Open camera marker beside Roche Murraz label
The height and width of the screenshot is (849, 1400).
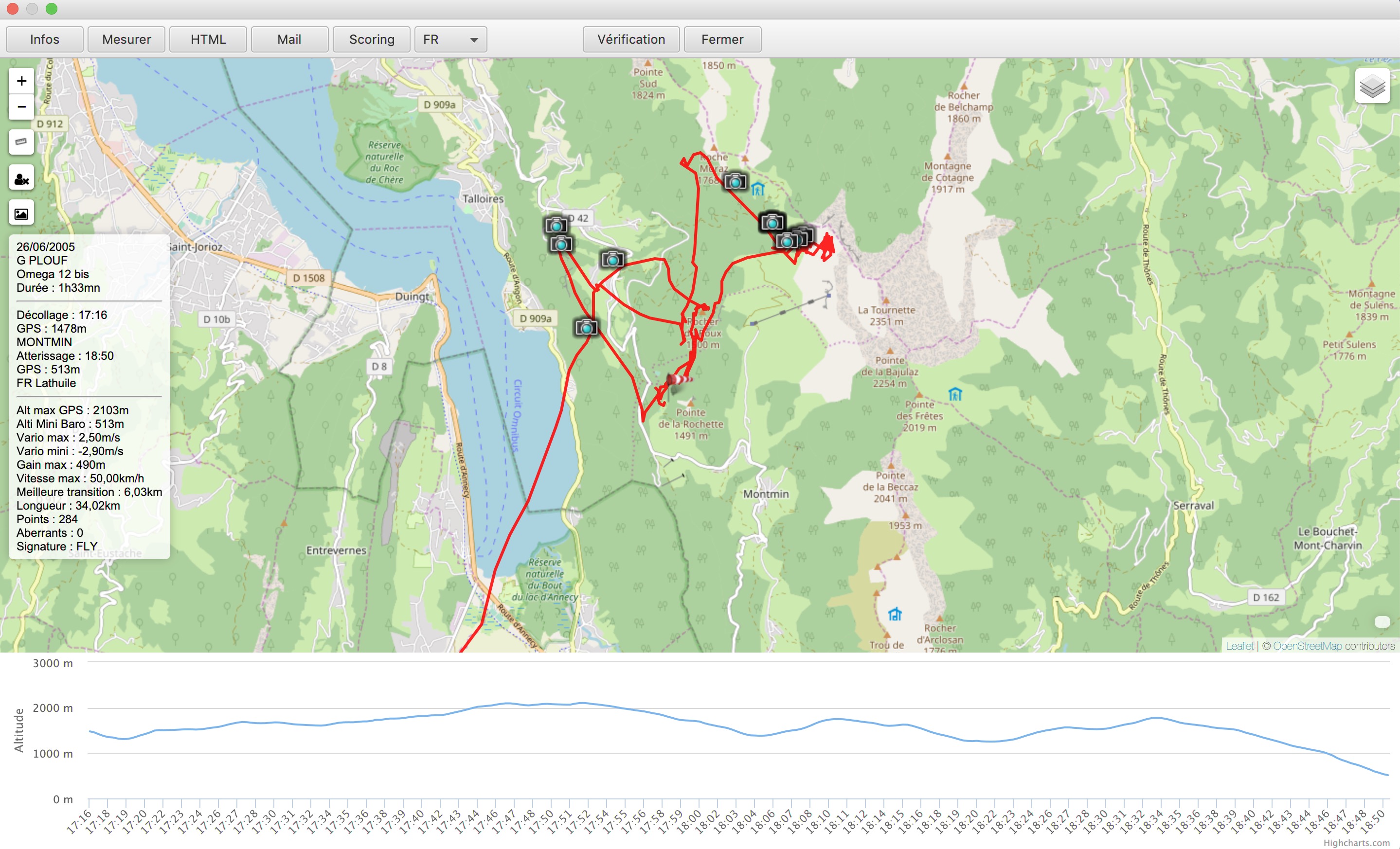735,182
